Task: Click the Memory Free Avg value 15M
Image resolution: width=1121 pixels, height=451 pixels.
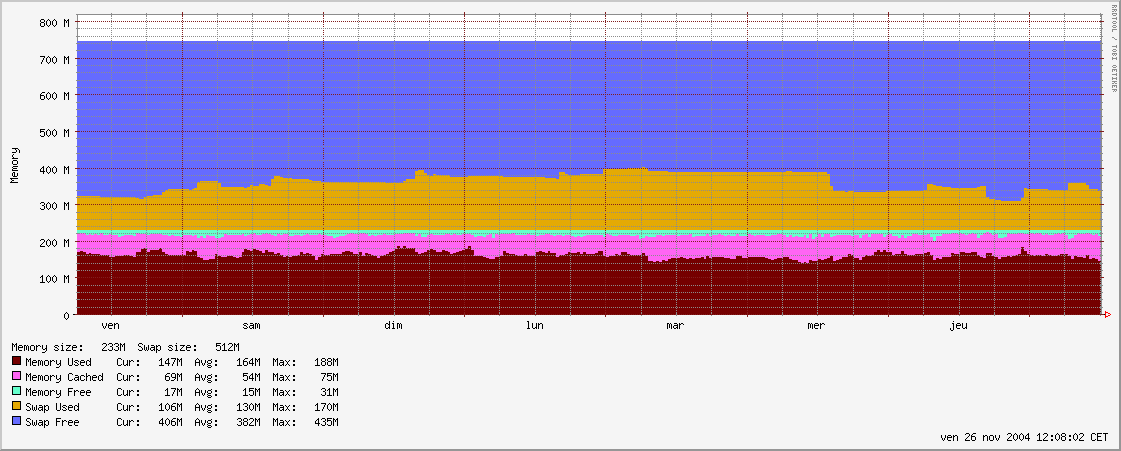Action: [x=251, y=392]
